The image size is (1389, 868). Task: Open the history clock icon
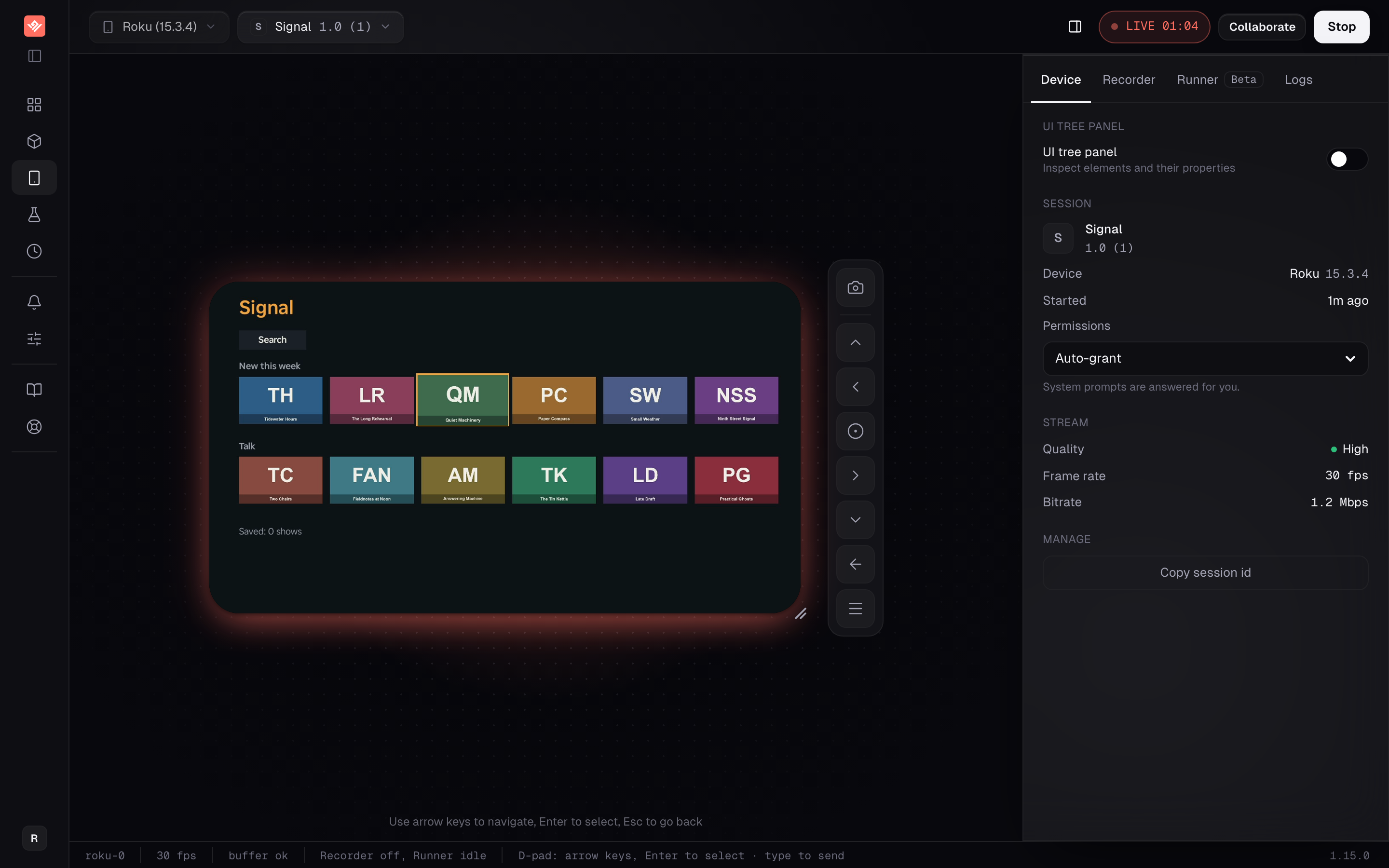click(34, 251)
